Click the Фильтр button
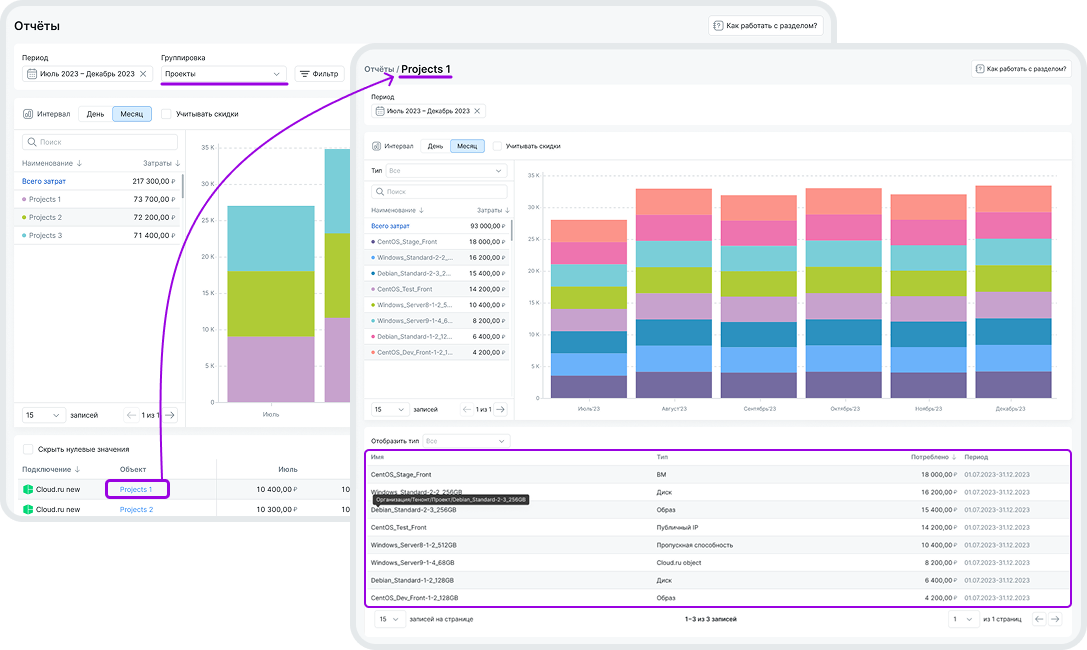This screenshot has width=1087, height=650. [319, 74]
